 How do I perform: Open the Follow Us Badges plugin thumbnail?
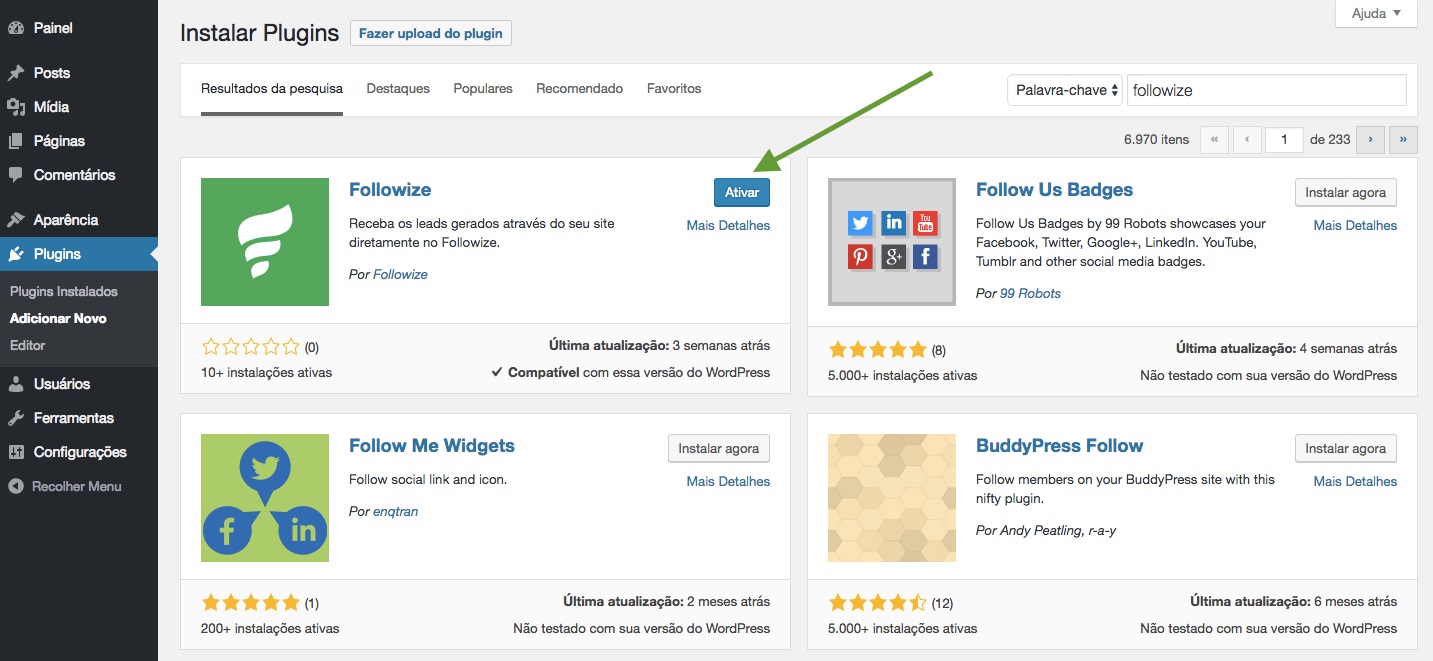tap(892, 242)
